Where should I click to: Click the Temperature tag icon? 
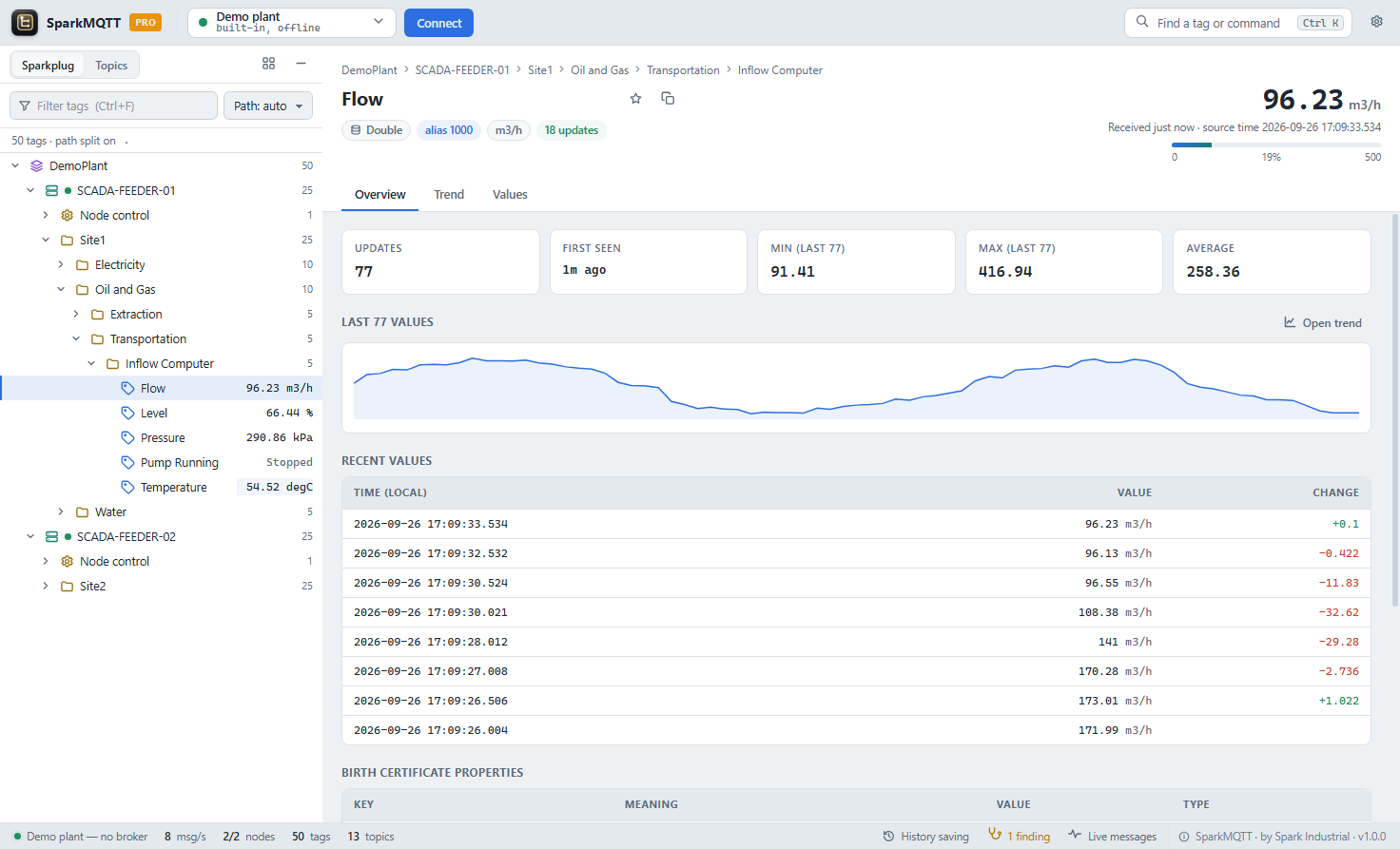[127, 487]
